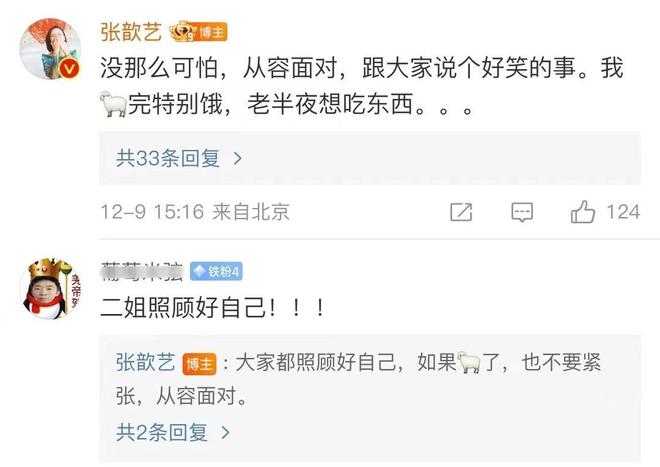
Task: Click chevron next to 共33条回复
Action: pyautogui.click(x=238, y=158)
